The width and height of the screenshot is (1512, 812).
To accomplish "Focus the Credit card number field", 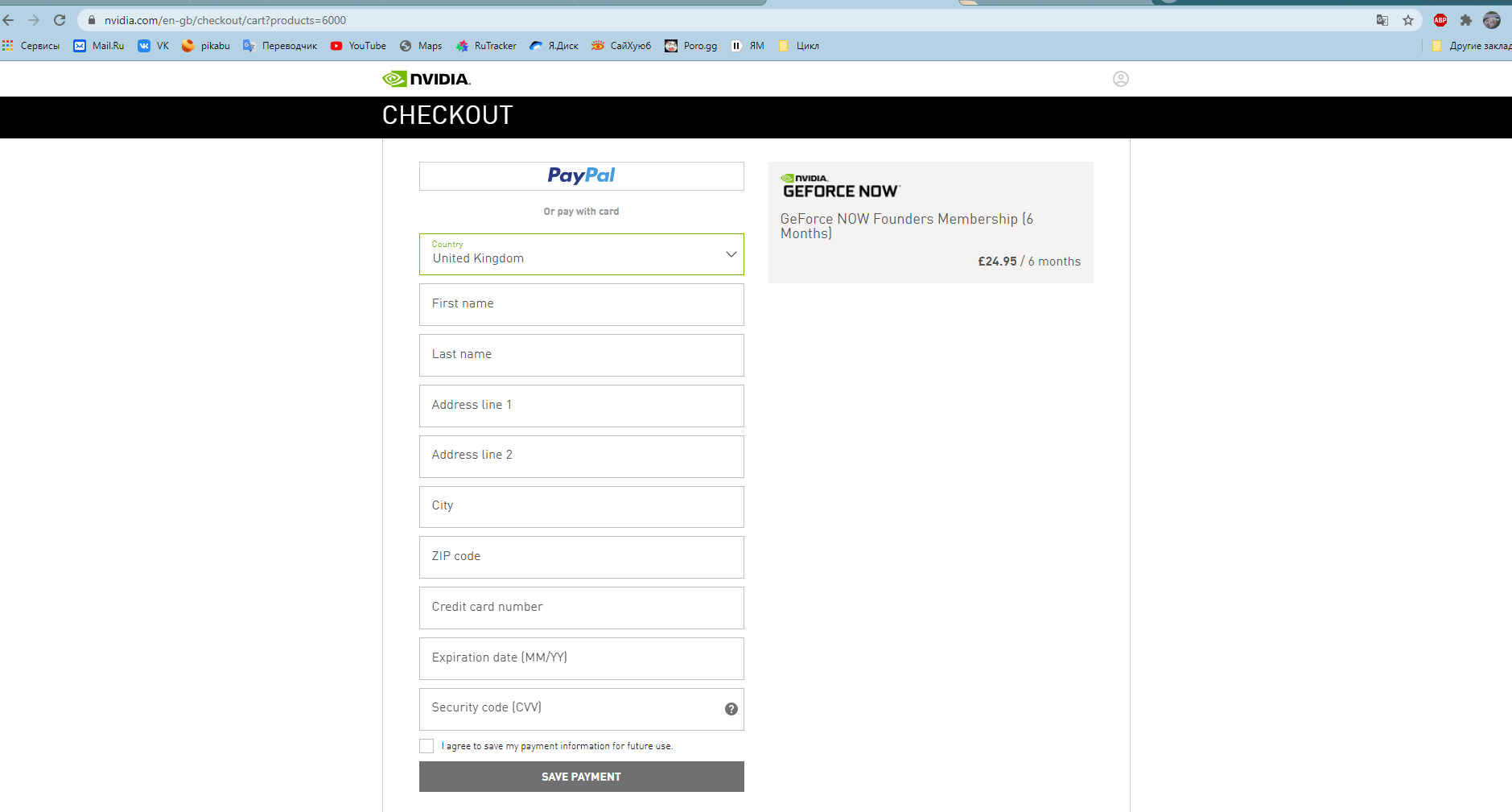I will [x=582, y=608].
